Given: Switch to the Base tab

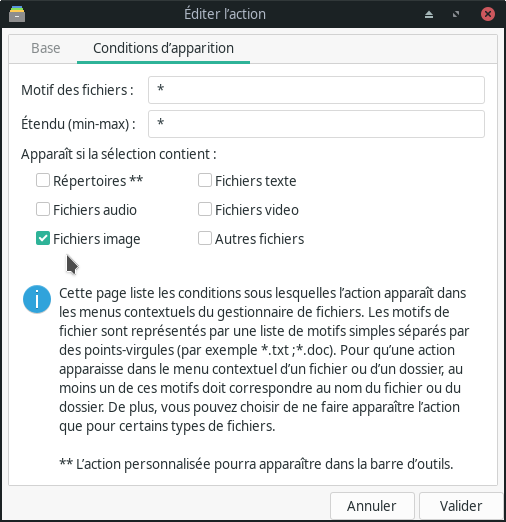Looking at the screenshot, I should click(x=46, y=48).
